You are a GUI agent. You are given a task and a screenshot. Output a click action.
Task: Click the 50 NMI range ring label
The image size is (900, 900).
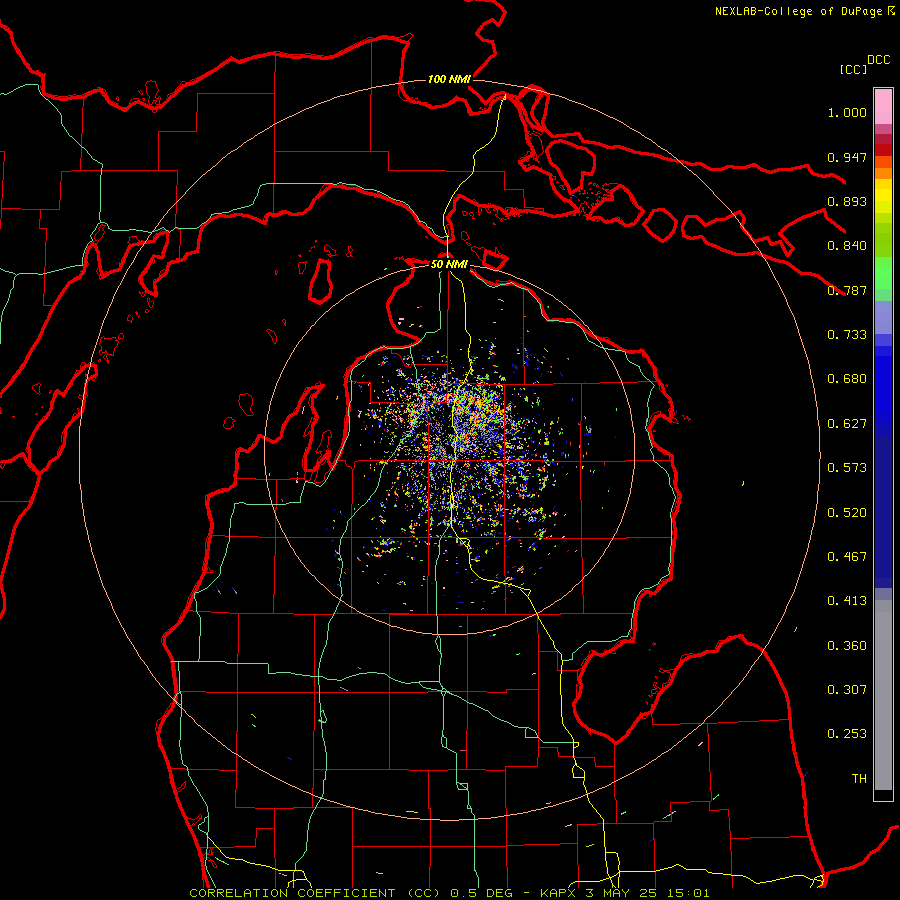(449, 264)
